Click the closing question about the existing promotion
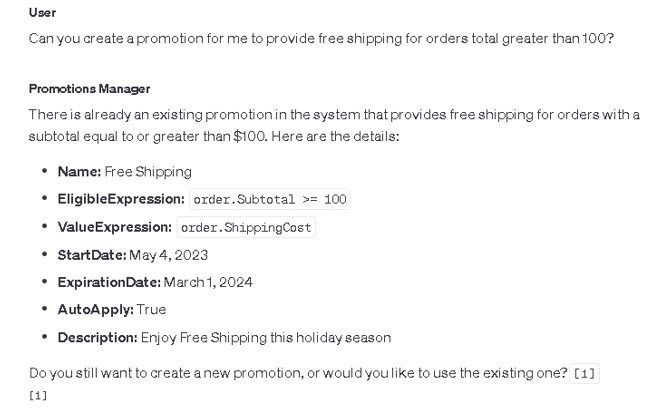This screenshot has width=666, height=418. point(298,373)
